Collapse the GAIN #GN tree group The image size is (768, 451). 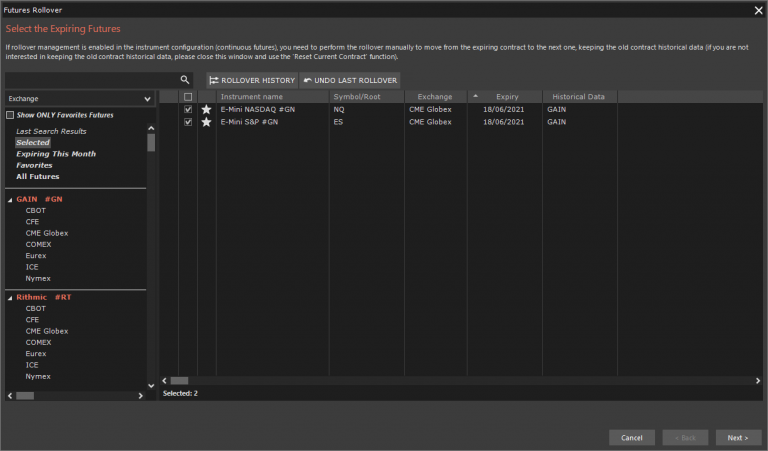[10, 199]
